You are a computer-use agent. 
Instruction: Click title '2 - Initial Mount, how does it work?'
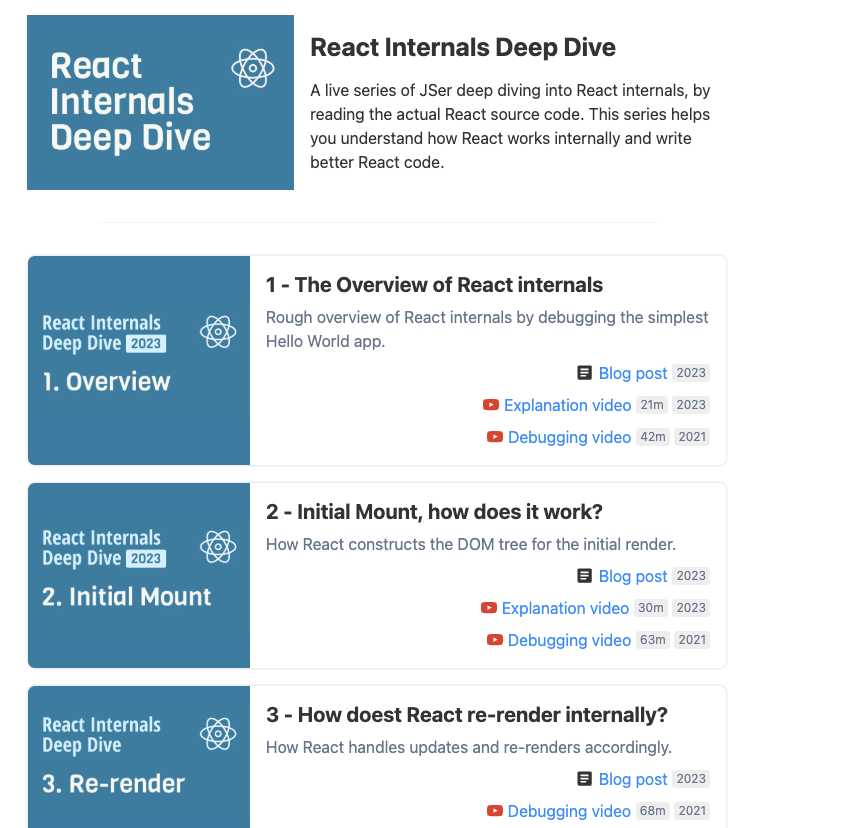click(x=434, y=512)
